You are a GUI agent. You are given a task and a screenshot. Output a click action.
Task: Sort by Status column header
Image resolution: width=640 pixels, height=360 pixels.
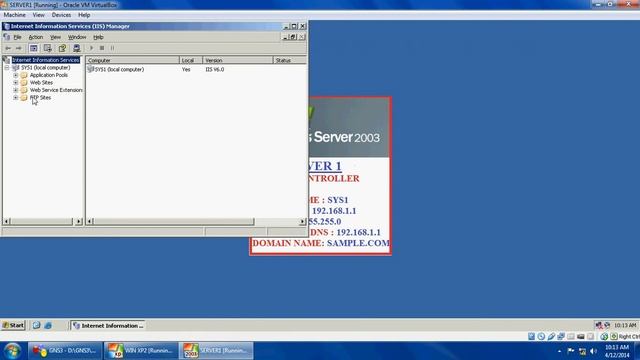(289, 60)
